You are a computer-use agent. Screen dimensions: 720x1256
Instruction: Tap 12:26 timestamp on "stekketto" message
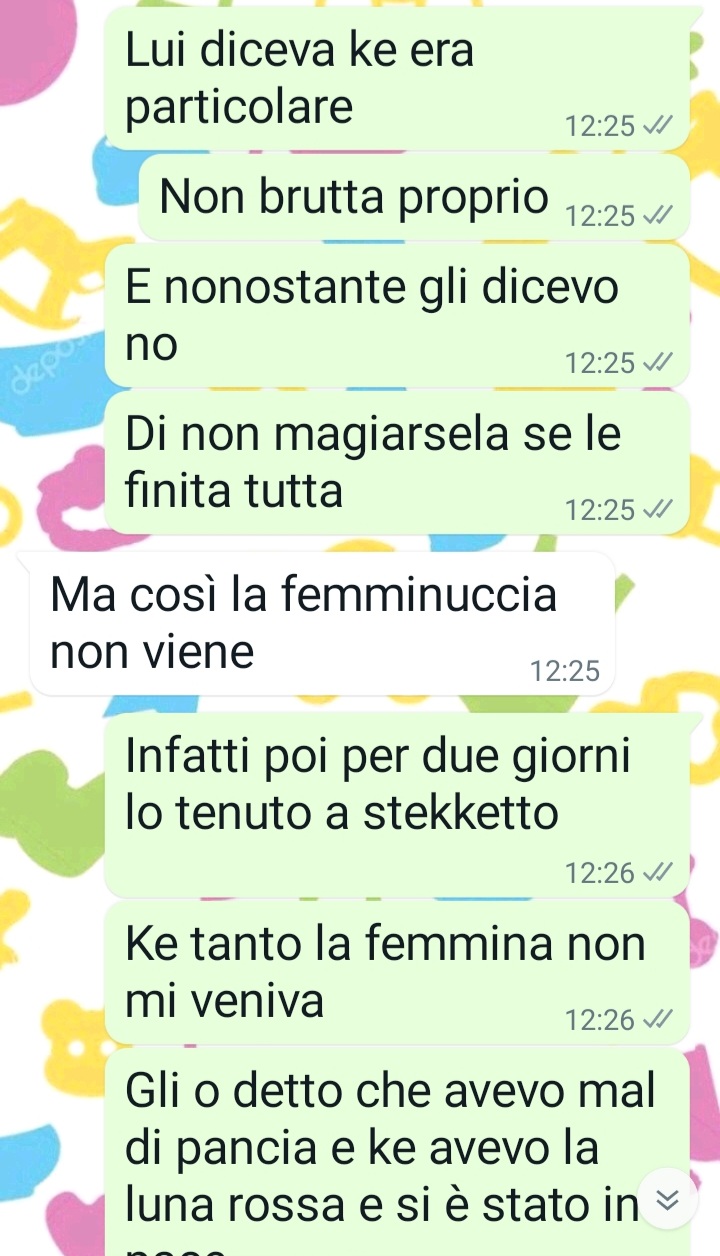tap(600, 874)
